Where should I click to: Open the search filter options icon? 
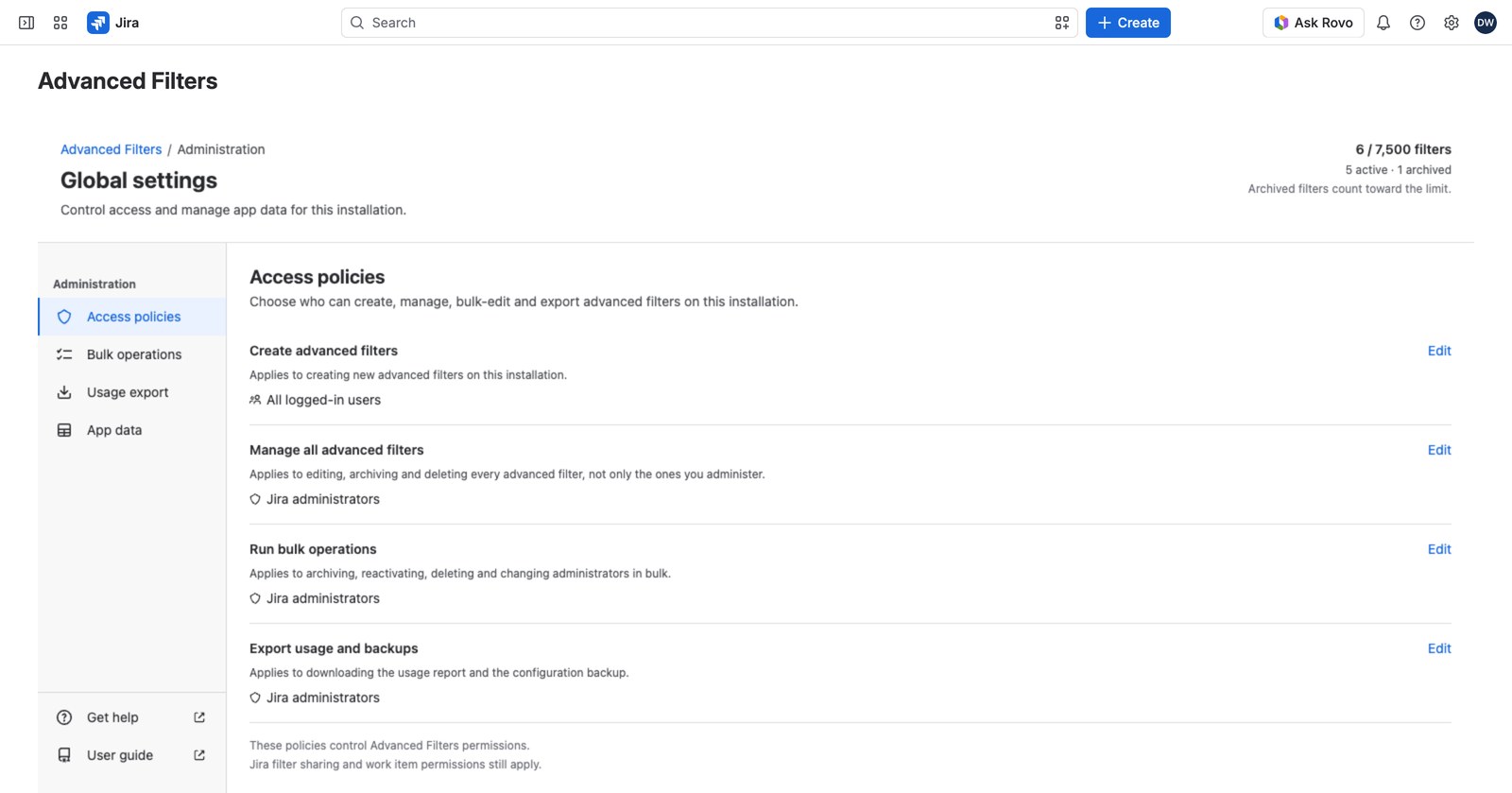(1062, 23)
